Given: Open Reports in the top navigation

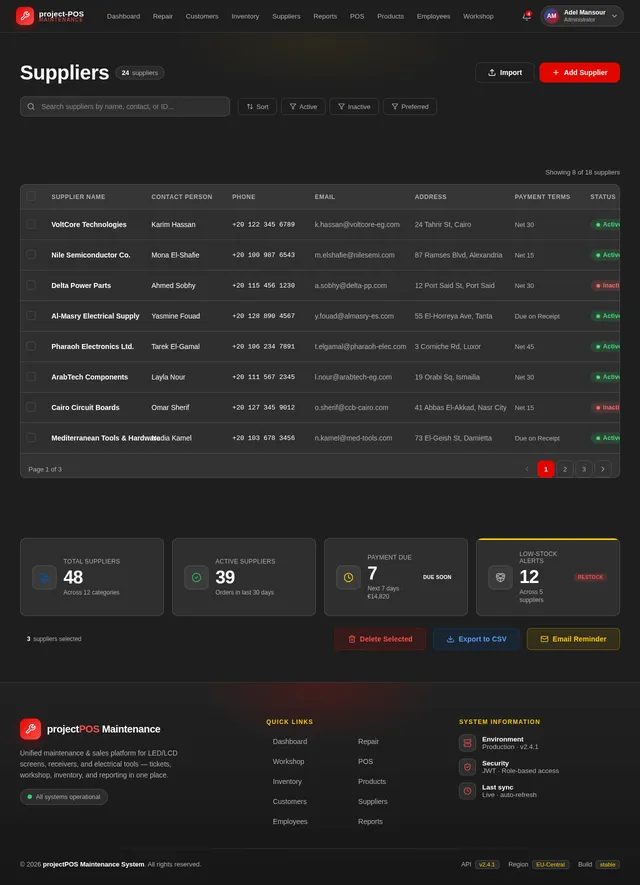Looking at the screenshot, I should pyautogui.click(x=325, y=16).
